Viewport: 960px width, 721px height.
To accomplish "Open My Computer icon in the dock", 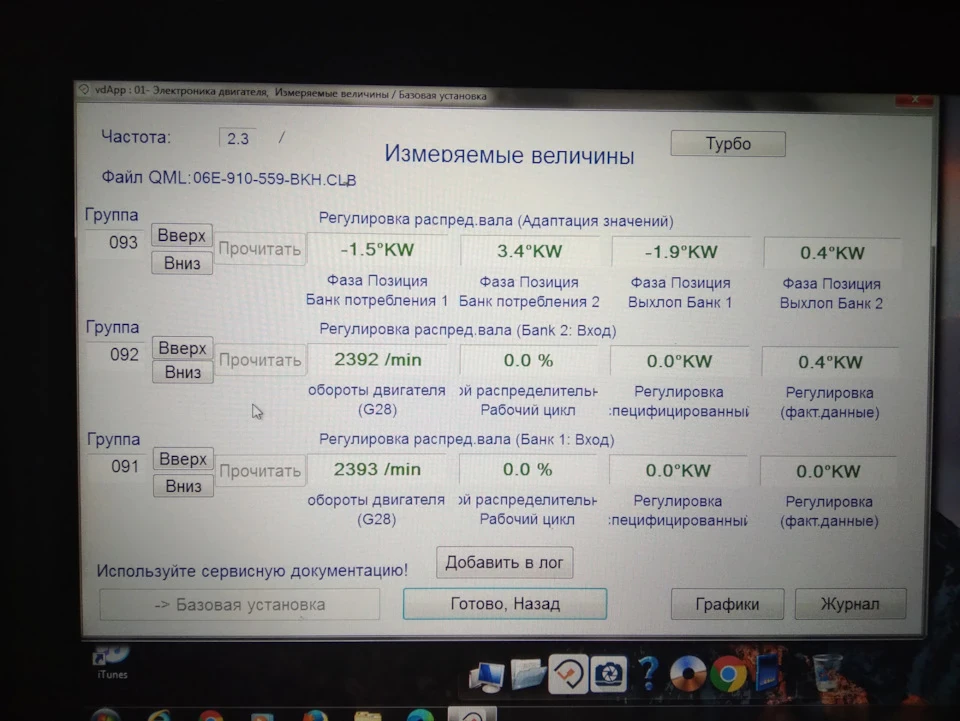I will click(487, 676).
